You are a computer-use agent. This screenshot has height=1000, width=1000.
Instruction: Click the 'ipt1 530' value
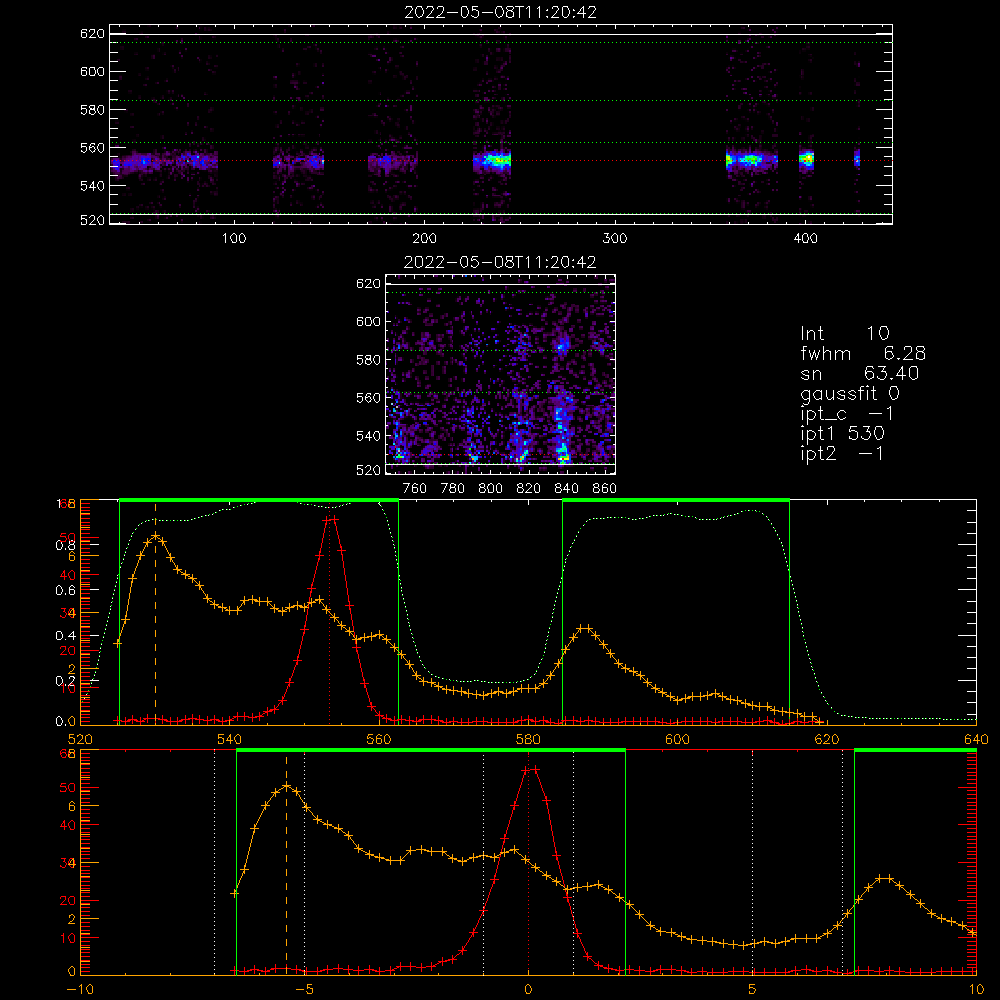pyautogui.click(x=842, y=434)
